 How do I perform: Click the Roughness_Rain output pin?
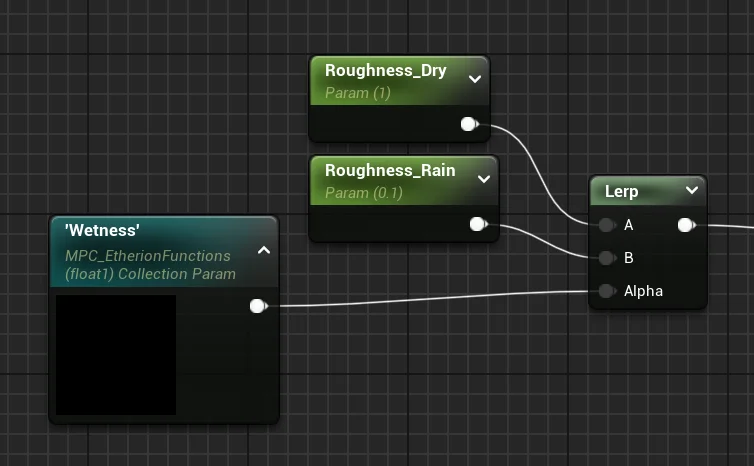pos(477,224)
